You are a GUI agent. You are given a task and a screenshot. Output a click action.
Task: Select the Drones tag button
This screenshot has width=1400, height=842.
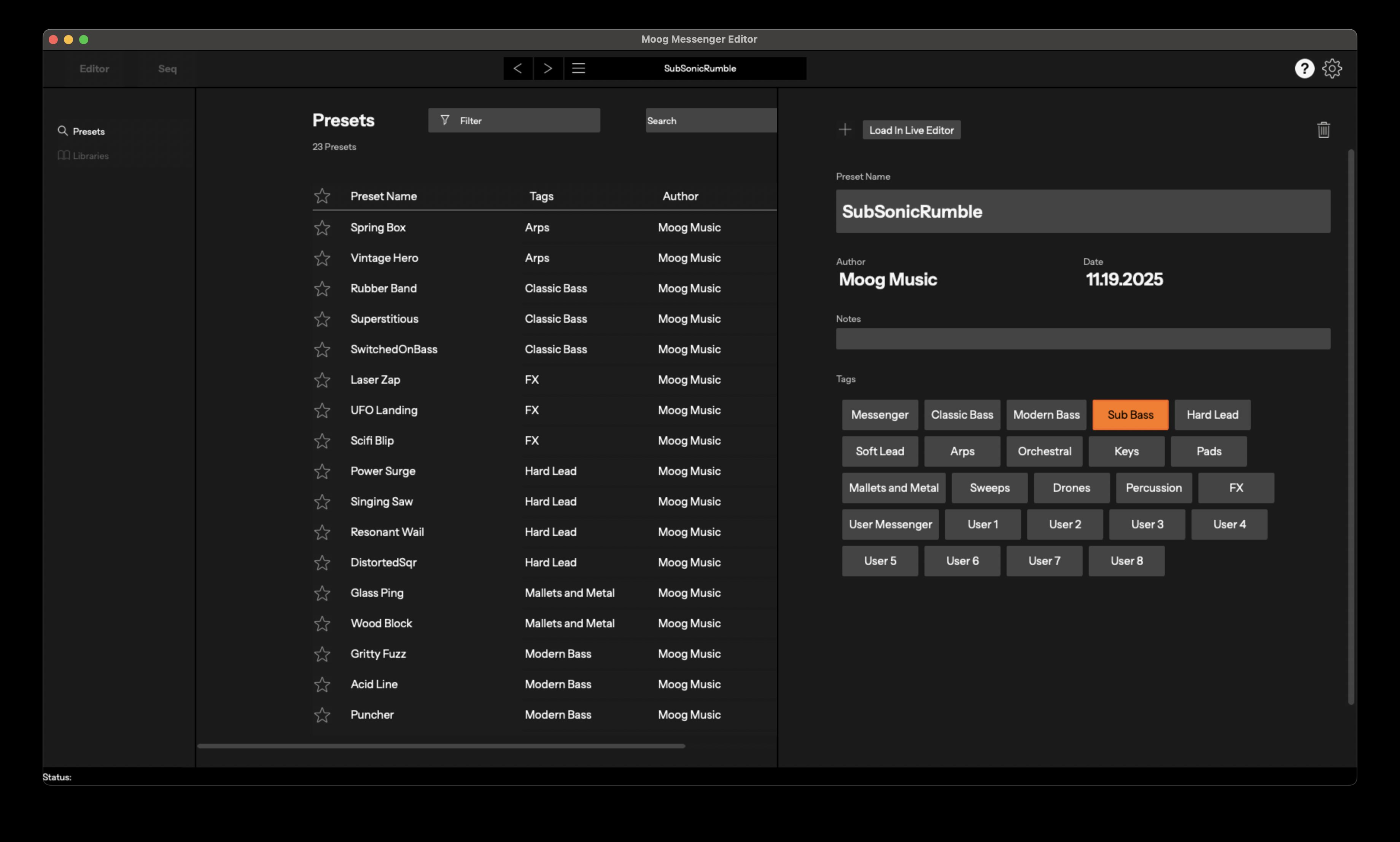1071,487
